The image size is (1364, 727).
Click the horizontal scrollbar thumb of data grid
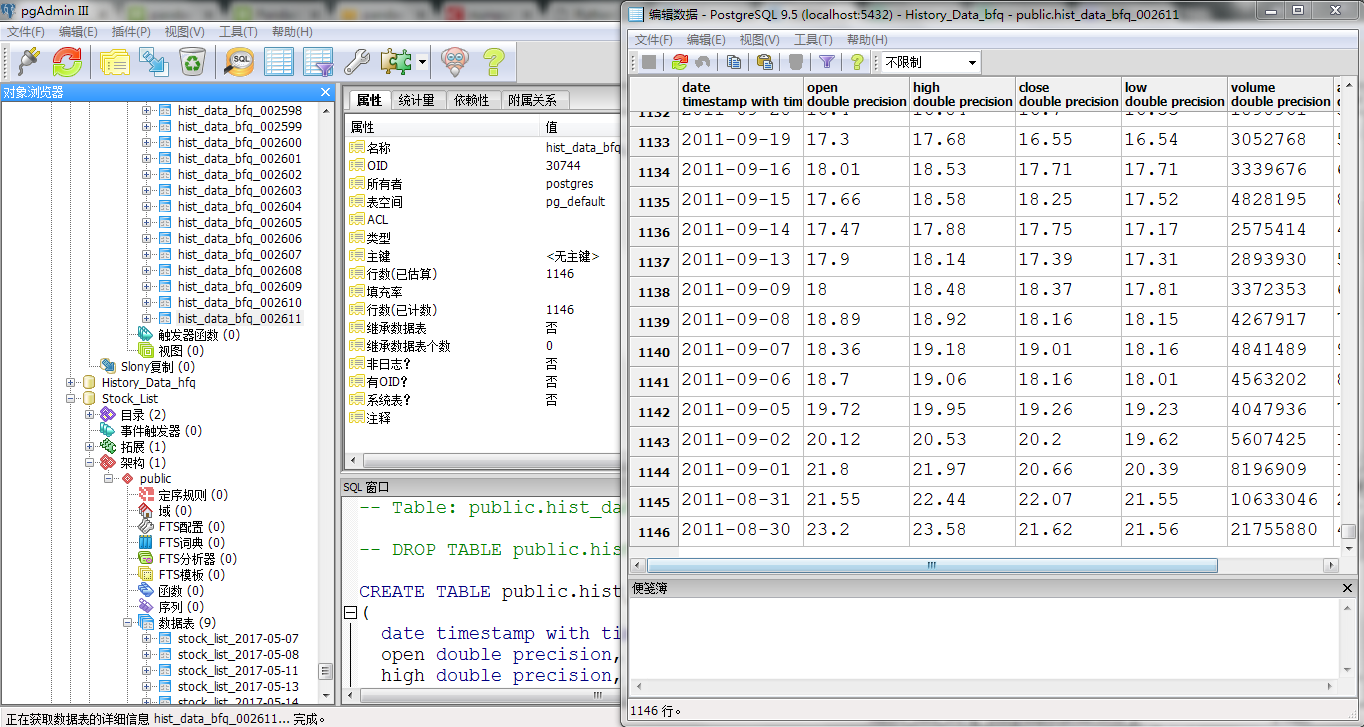pos(930,565)
